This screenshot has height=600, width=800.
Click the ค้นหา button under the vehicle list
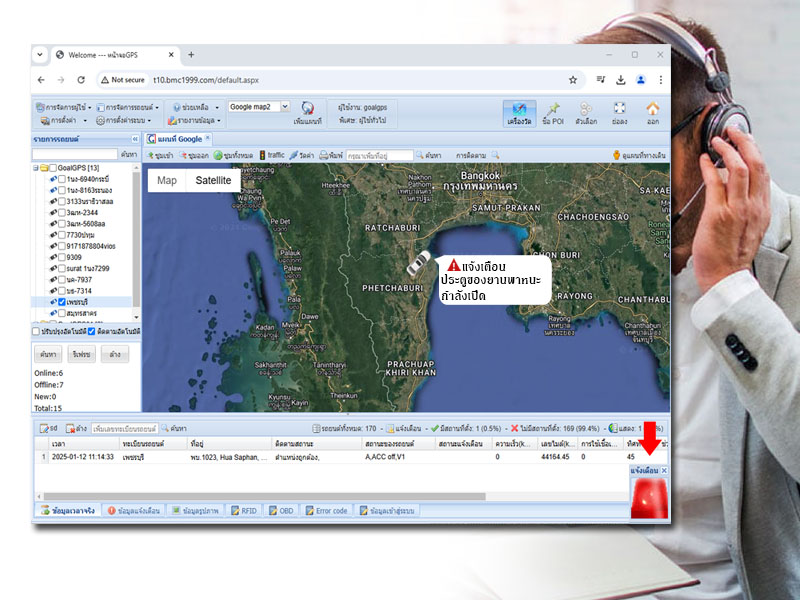click(x=48, y=354)
